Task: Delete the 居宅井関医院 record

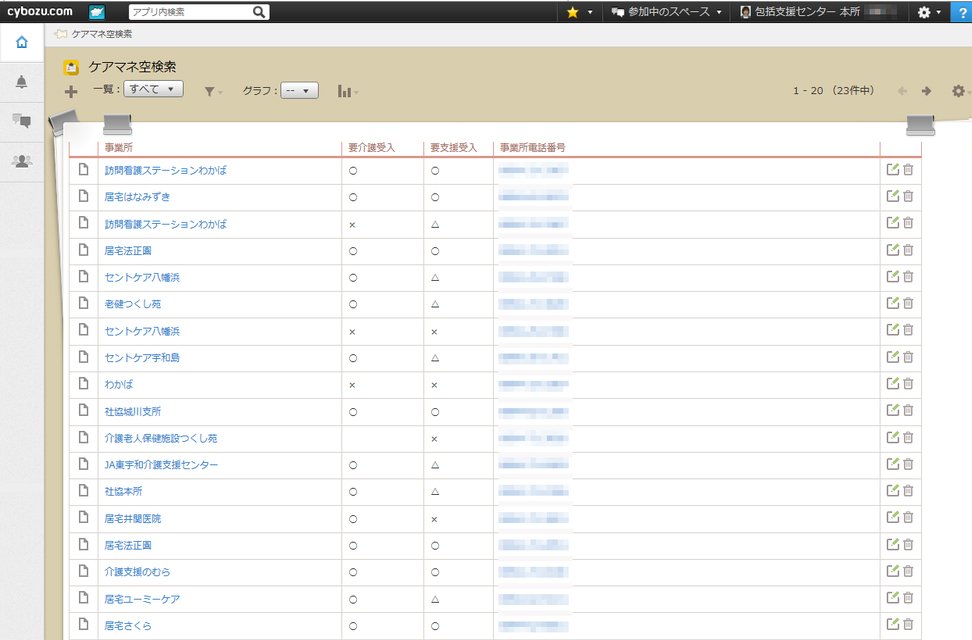Action: click(x=908, y=517)
